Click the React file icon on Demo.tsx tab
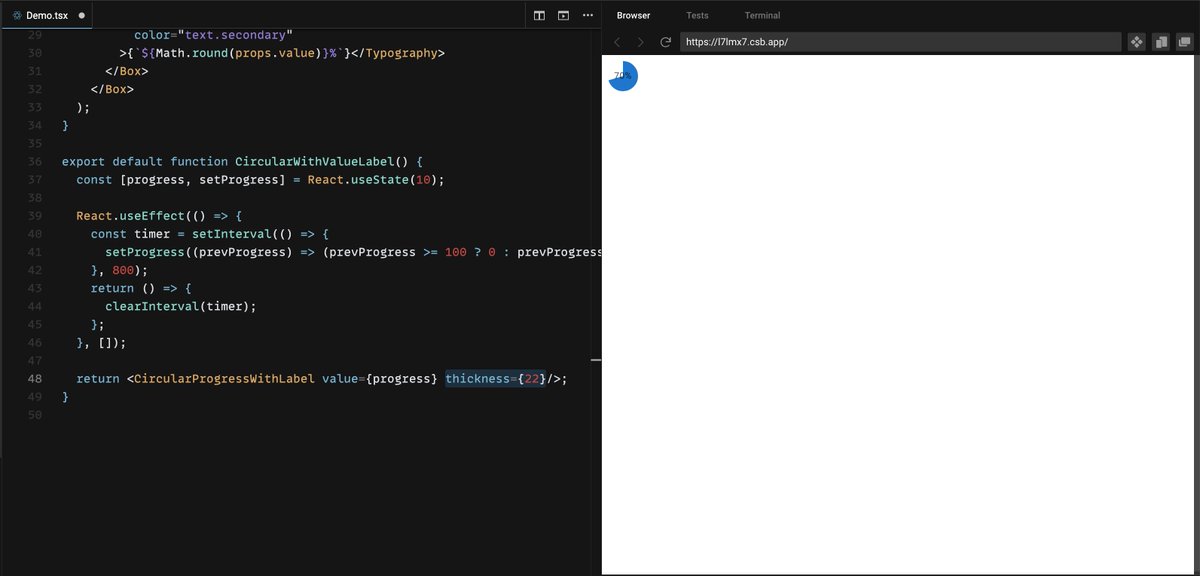The height and width of the screenshot is (576, 1200). pos(17,16)
